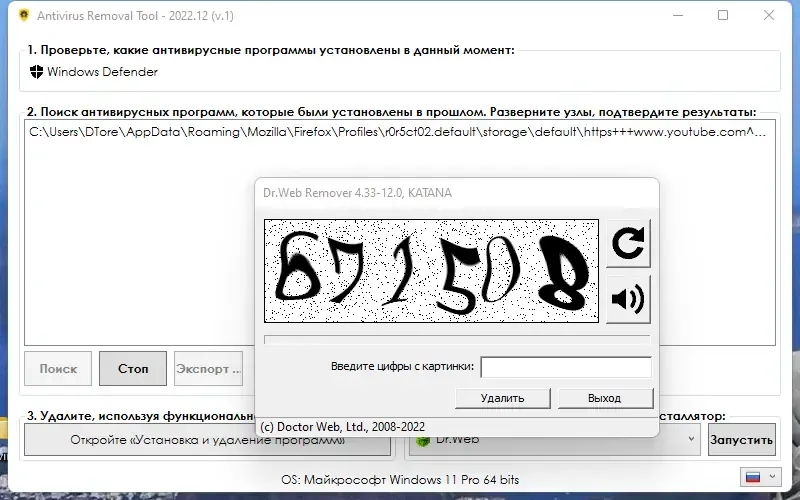Click the Стоп button
The height and width of the screenshot is (500, 800).
133,368
